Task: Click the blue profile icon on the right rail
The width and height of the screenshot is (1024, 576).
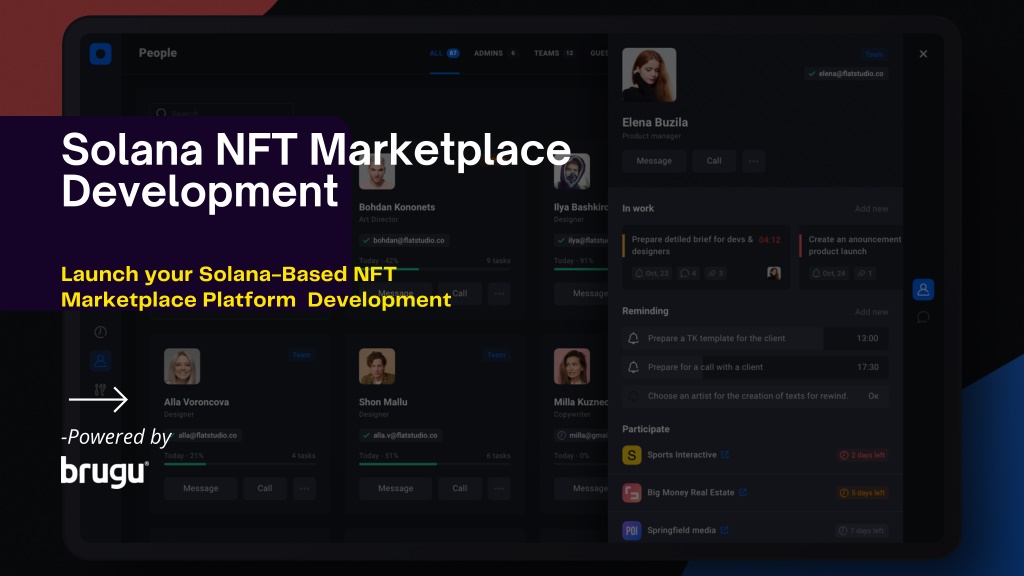Action: click(x=923, y=289)
